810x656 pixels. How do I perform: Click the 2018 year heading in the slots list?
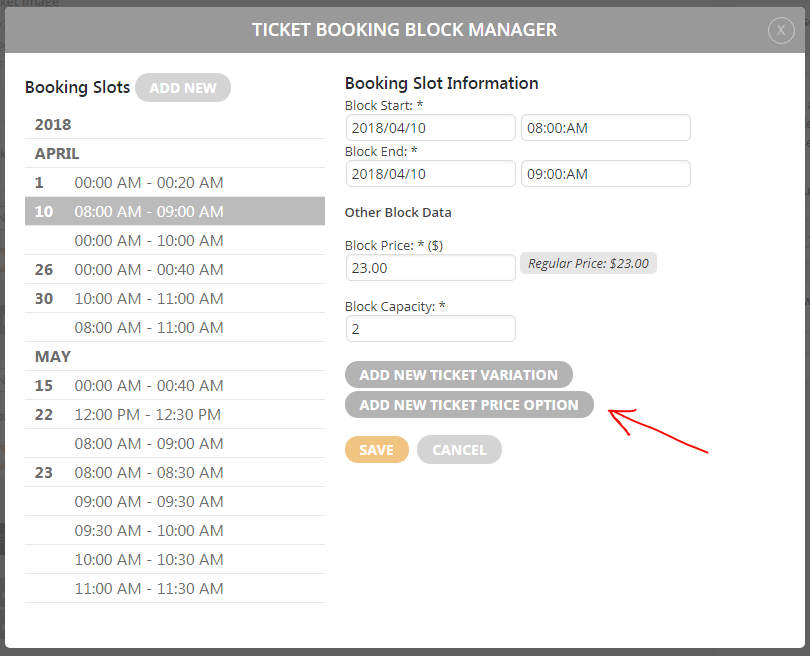[53, 124]
